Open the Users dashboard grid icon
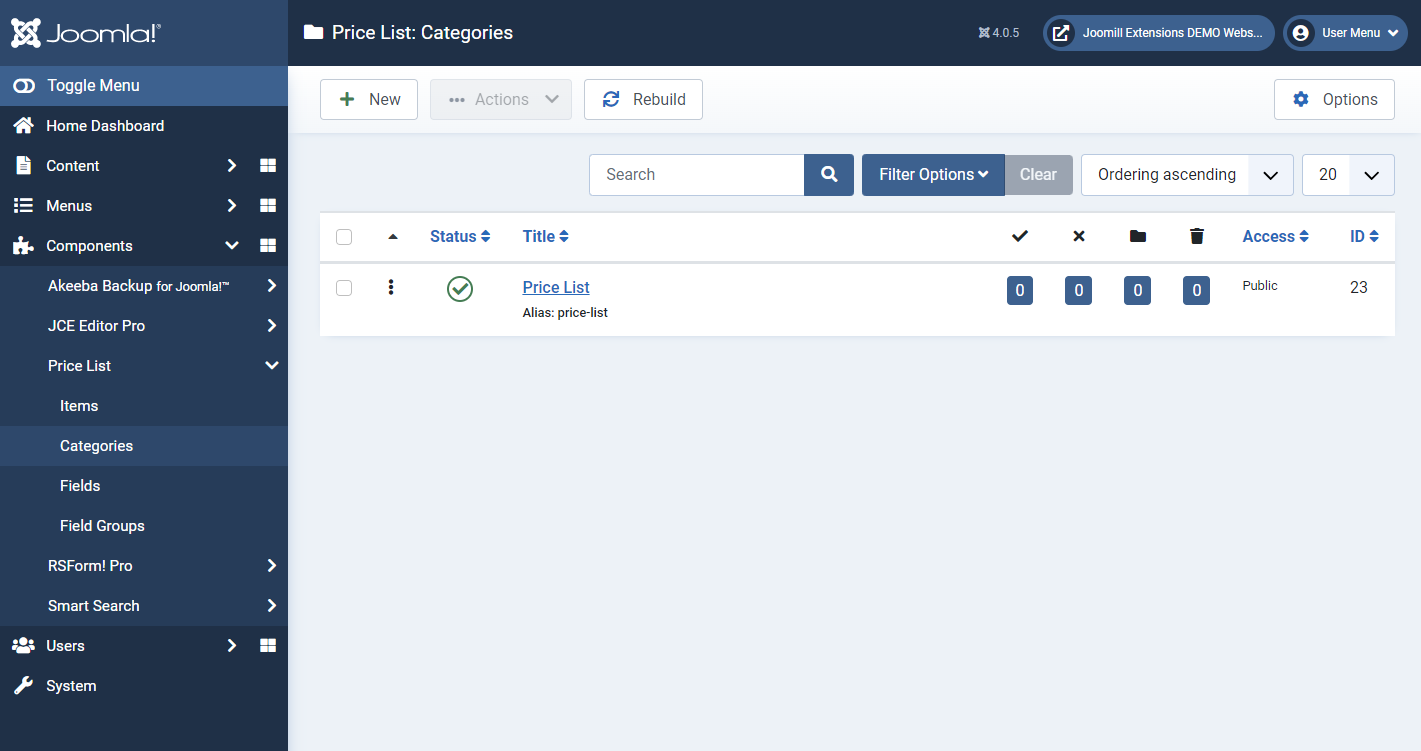The height and width of the screenshot is (751, 1421). tap(268, 646)
